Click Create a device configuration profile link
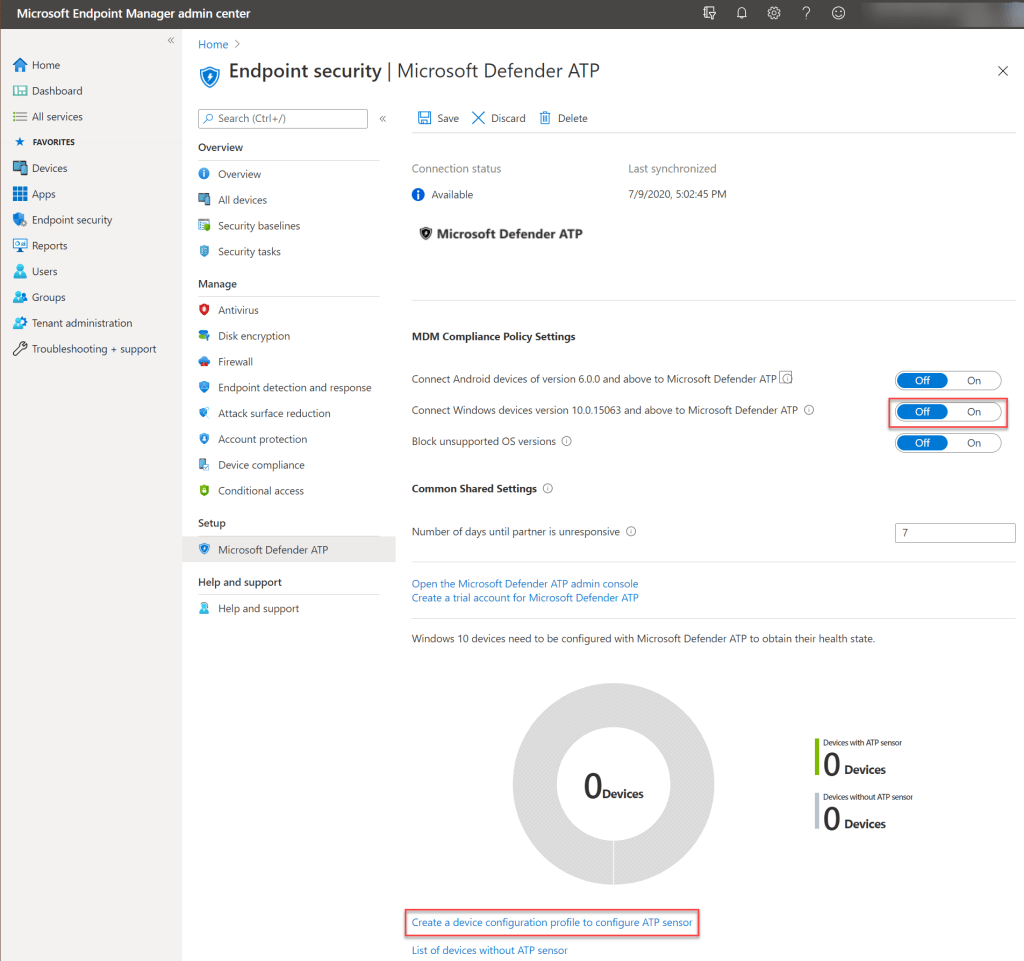Screen dimensions: 1024x961 [551, 922]
